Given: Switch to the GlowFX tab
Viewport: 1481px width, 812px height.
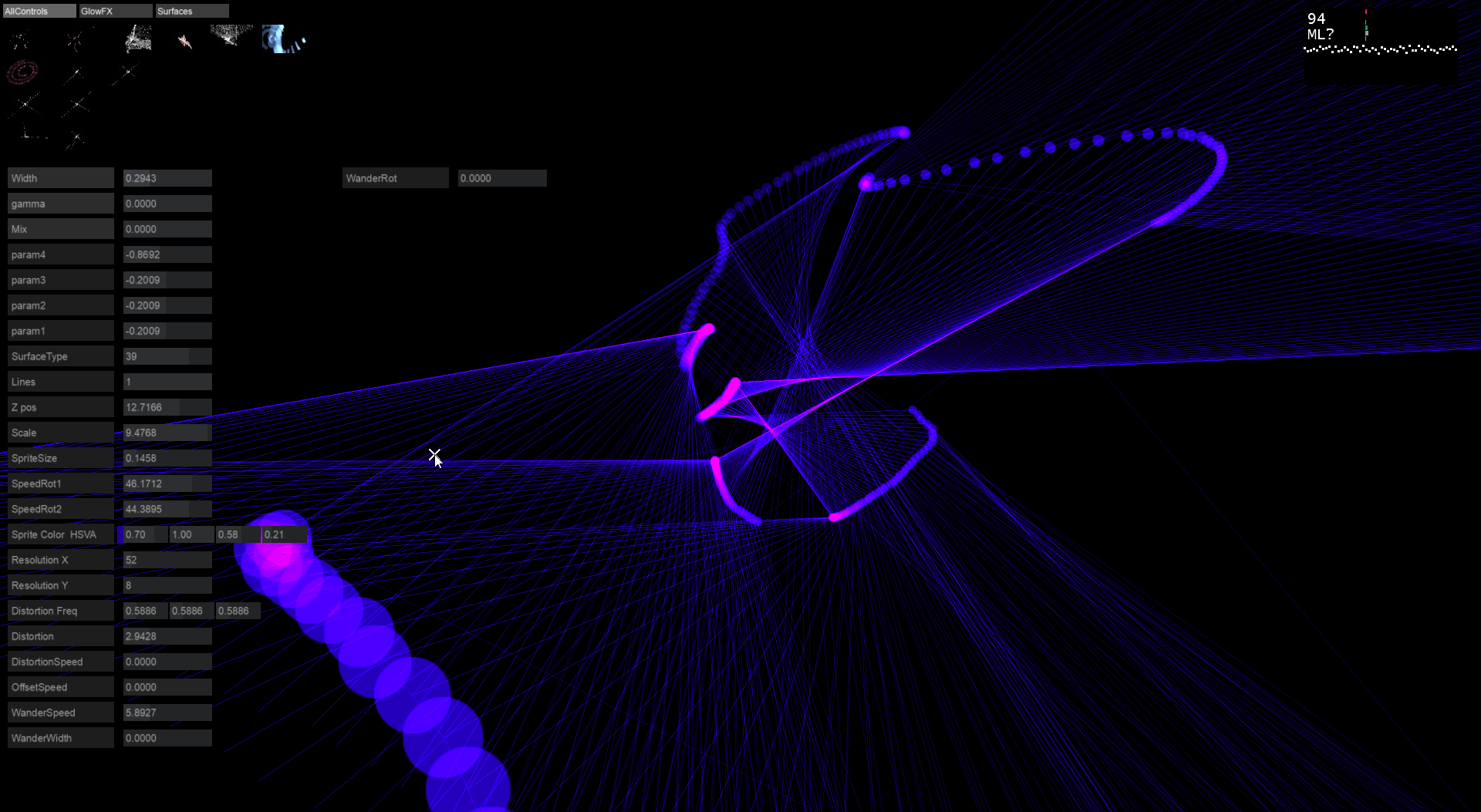Looking at the screenshot, I should pos(116,11).
